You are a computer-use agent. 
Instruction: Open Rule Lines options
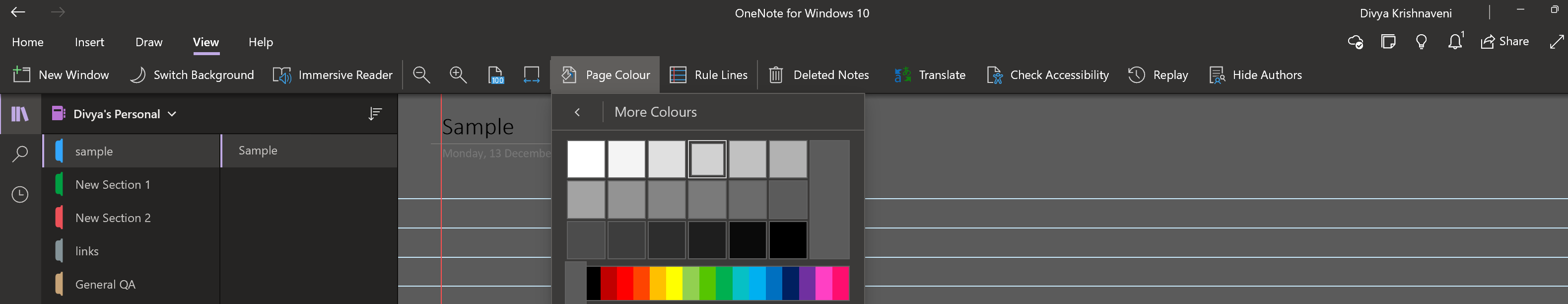tap(708, 75)
